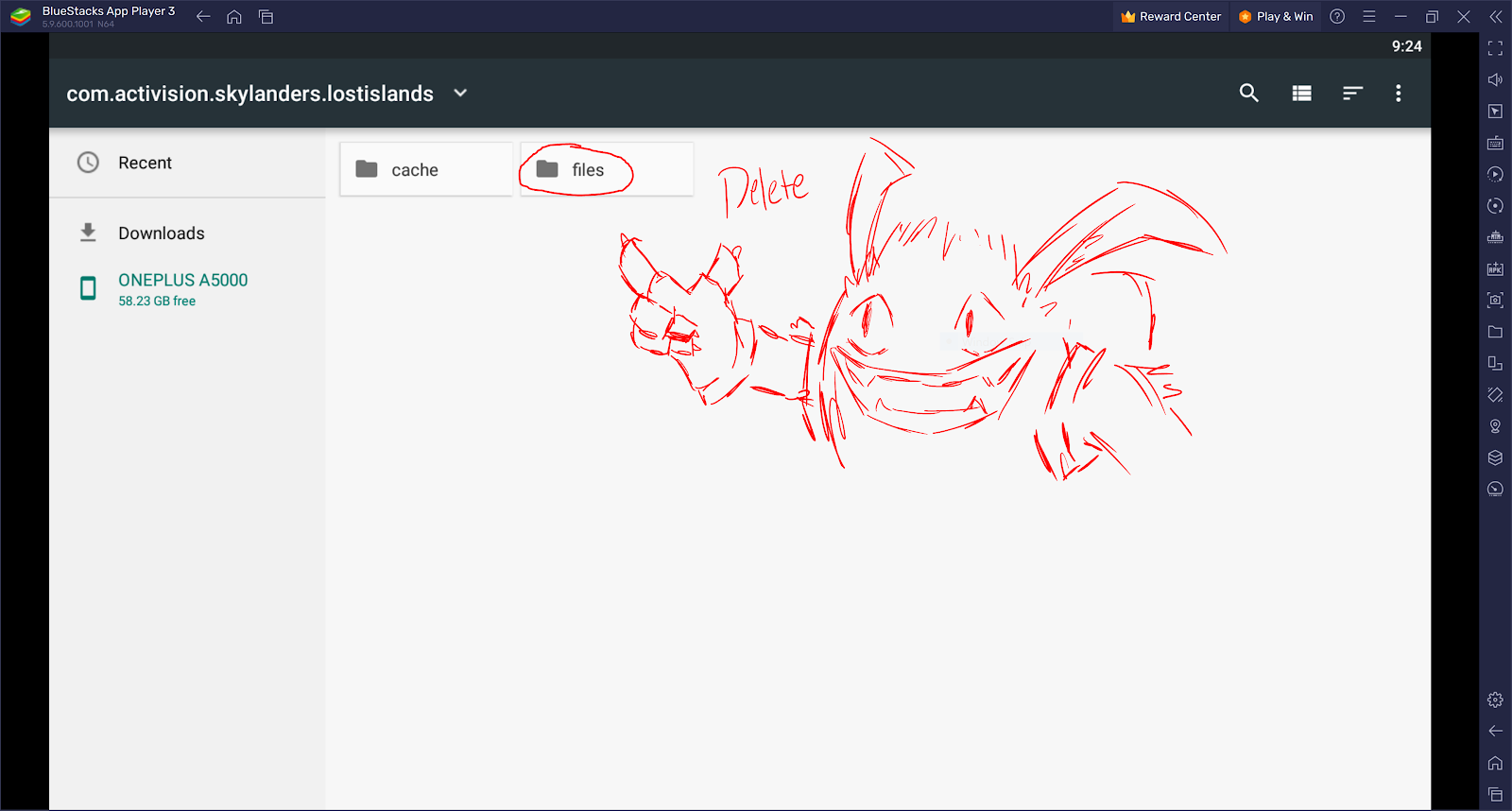This screenshot has width=1512, height=811.
Task: Open the search in file manager
Action: coord(1248,93)
